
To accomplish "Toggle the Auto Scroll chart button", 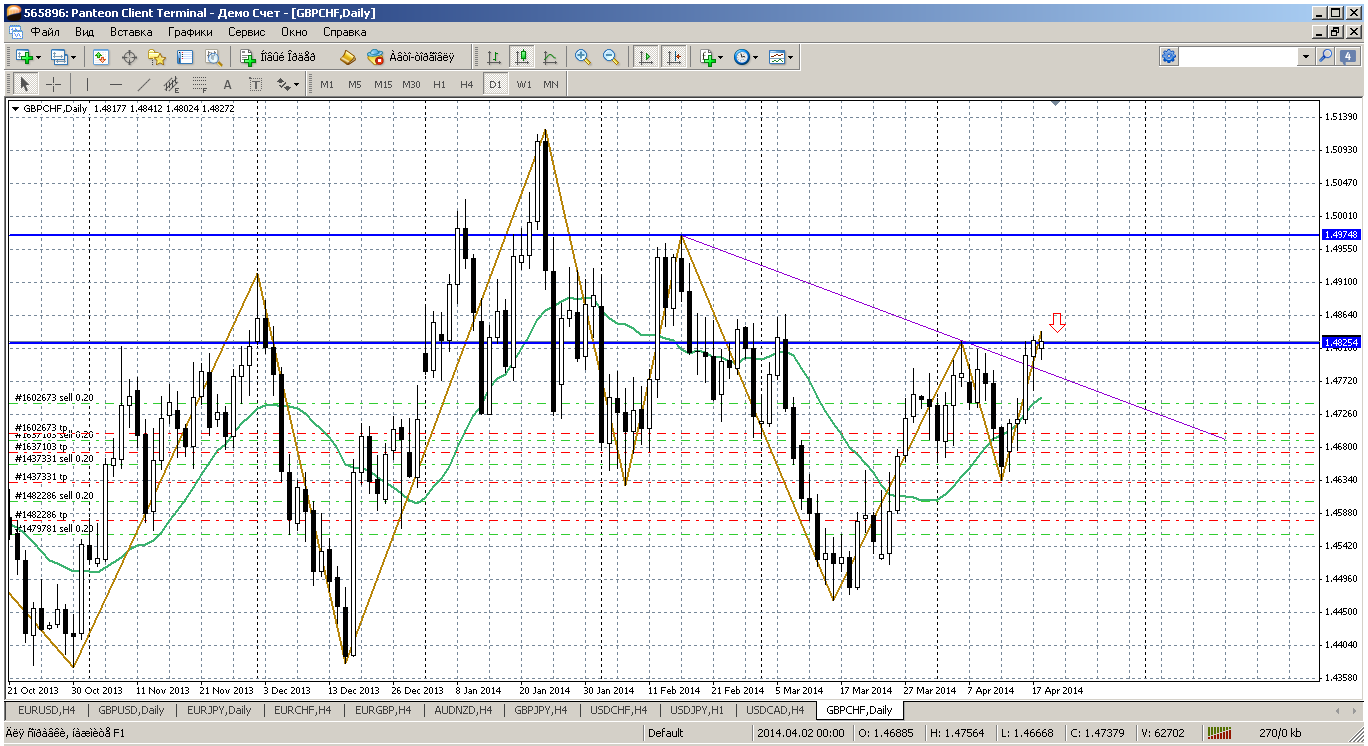I will coord(646,58).
